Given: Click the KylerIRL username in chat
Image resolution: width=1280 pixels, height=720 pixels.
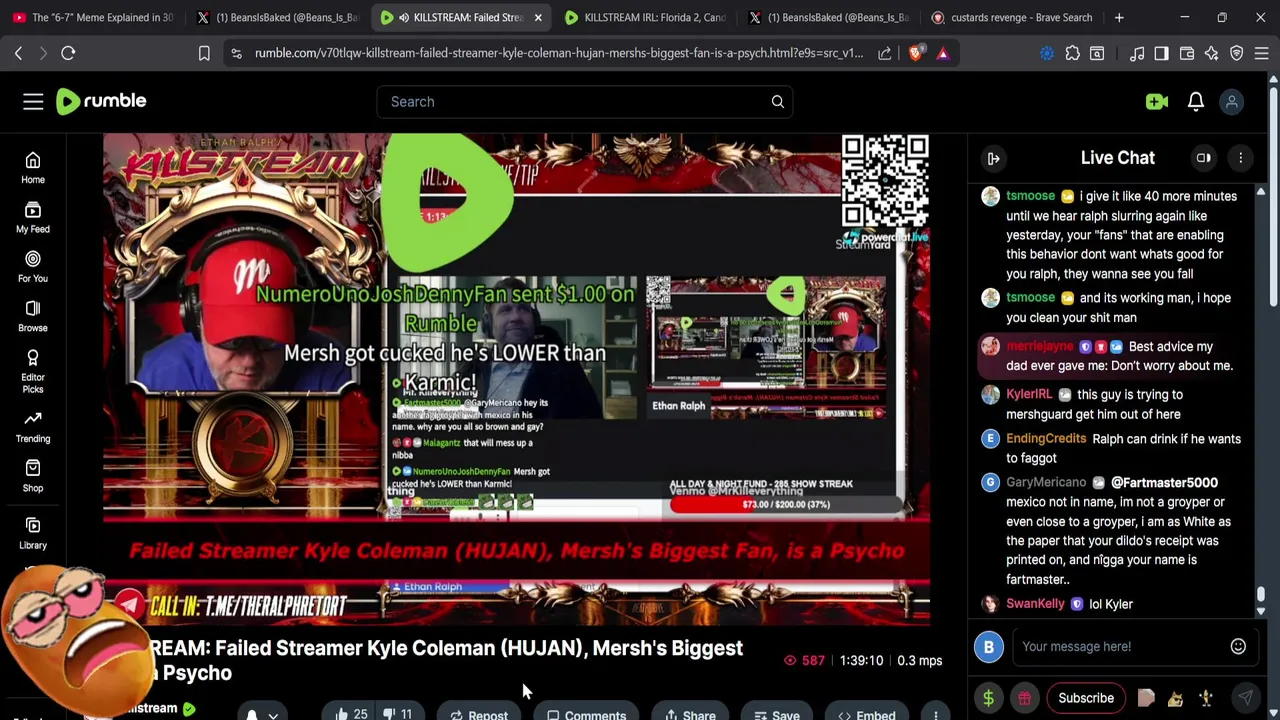Looking at the screenshot, I should (x=1029, y=394).
